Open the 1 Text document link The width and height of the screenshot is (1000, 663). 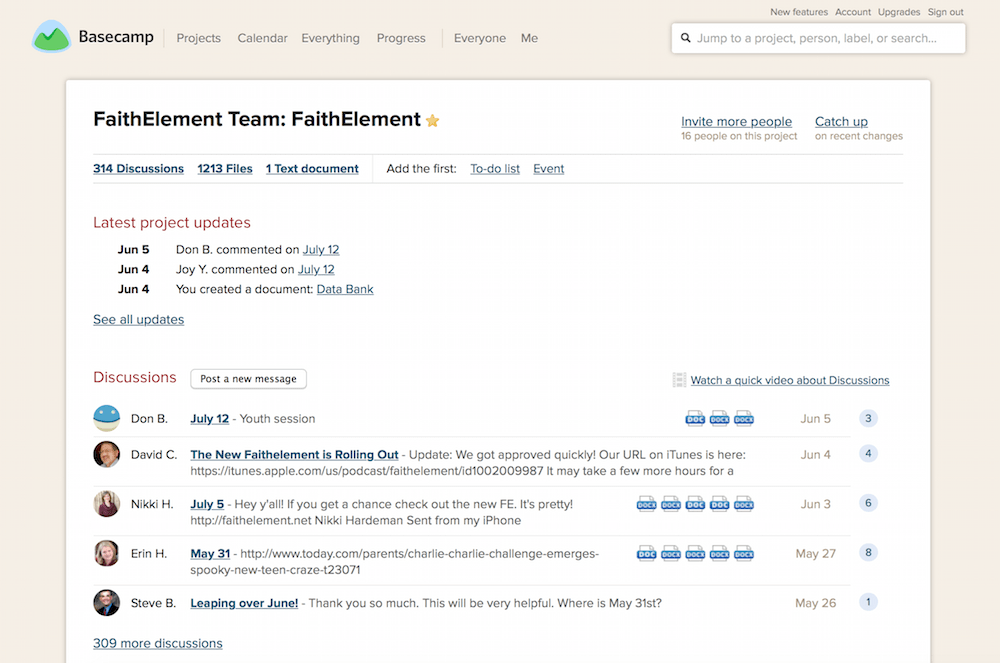312,168
